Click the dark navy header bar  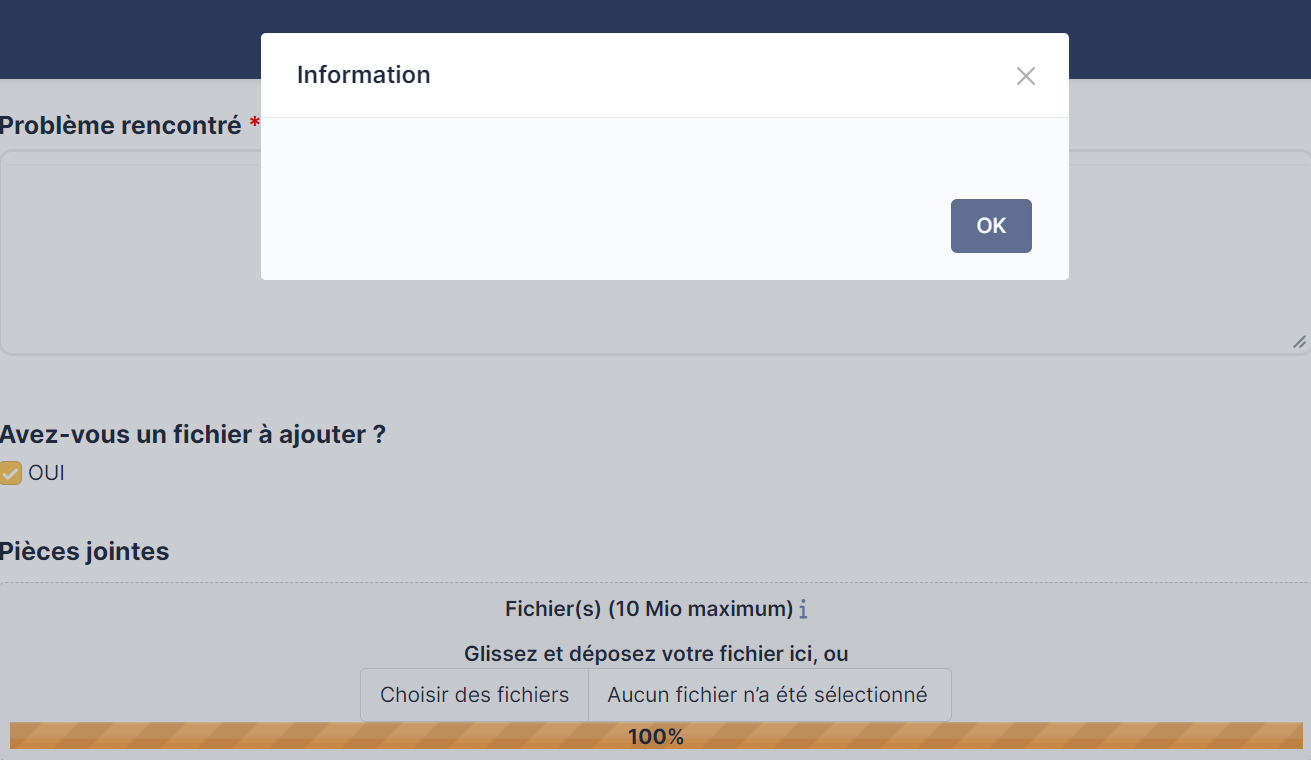pyautogui.click(x=130, y=38)
